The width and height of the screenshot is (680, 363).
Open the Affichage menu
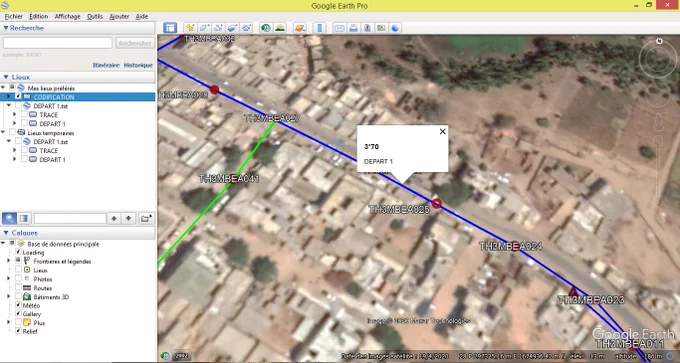[x=67, y=16]
